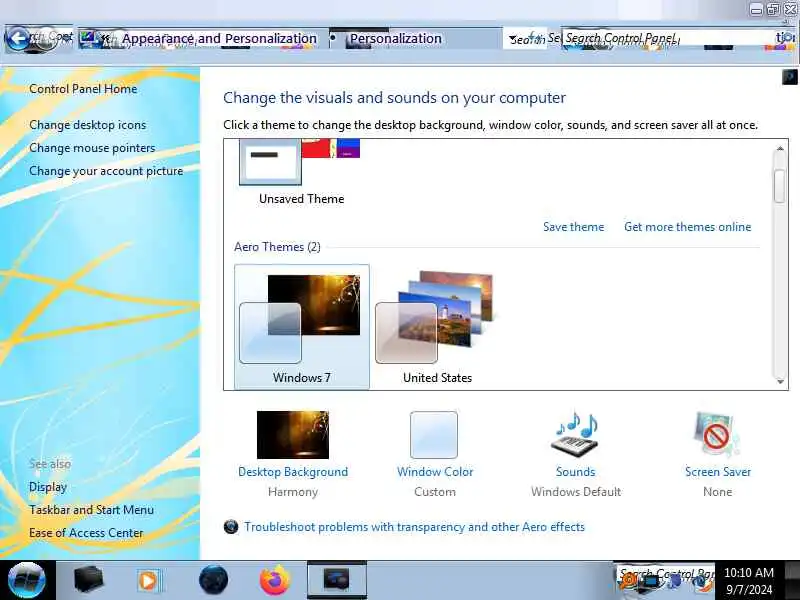Click the taskbar clock 10:10 AM
800x600 pixels.
[748, 581]
